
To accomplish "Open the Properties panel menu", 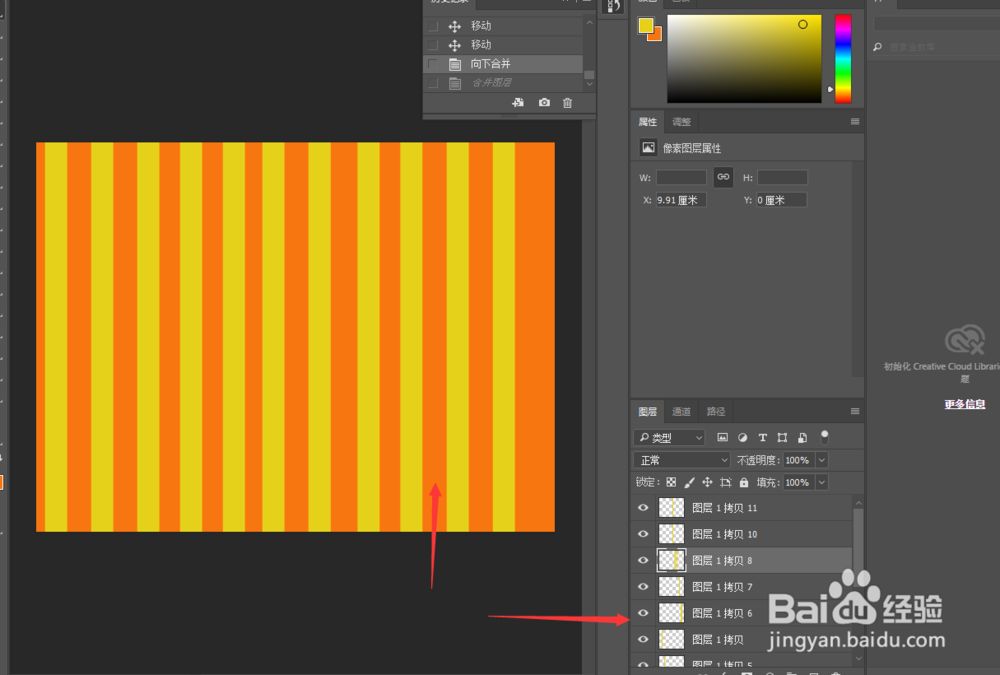I will tap(855, 122).
